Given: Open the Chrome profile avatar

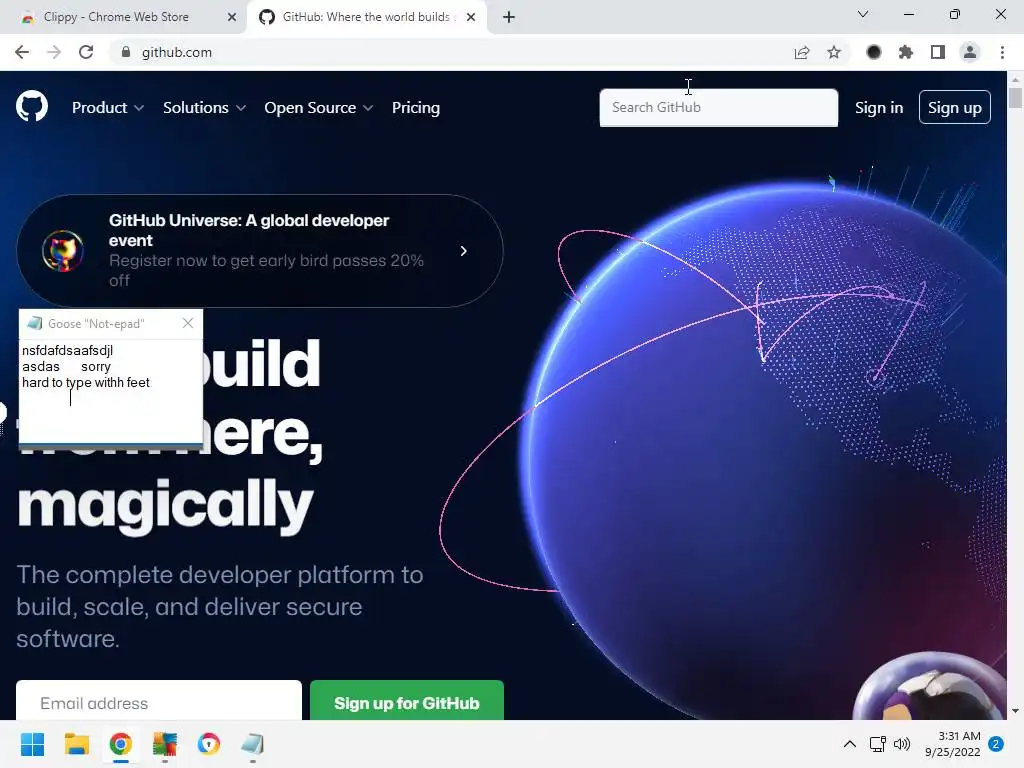Looking at the screenshot, I should point(970,52).
